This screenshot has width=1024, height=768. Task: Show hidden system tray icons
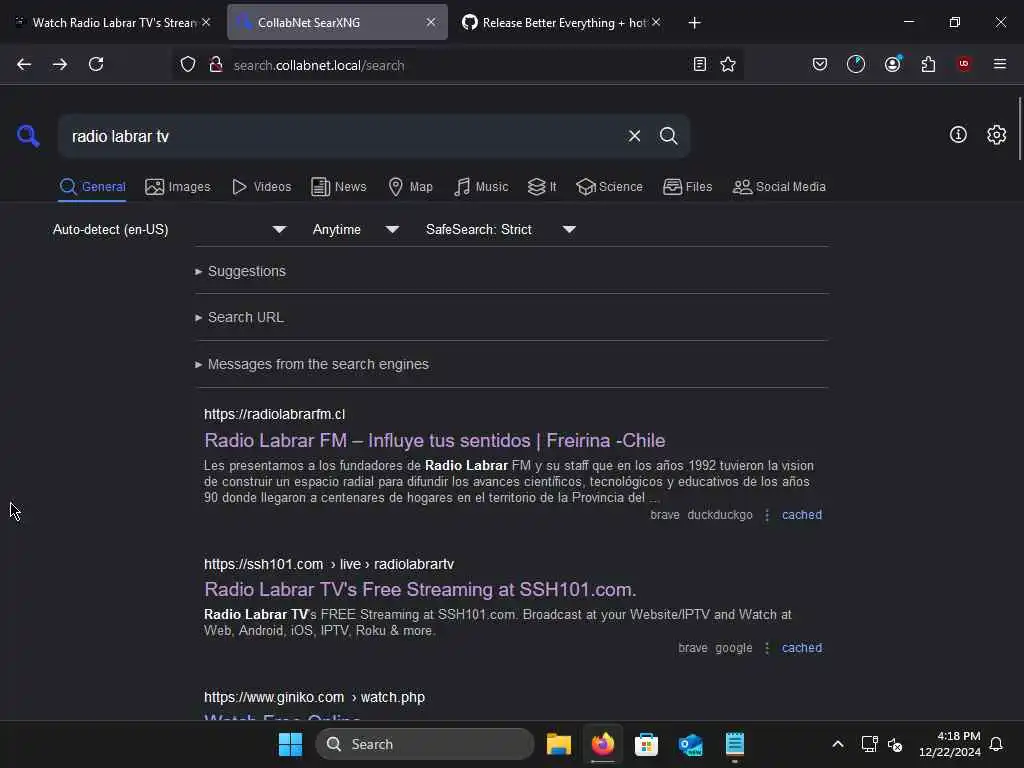(838, 744)
